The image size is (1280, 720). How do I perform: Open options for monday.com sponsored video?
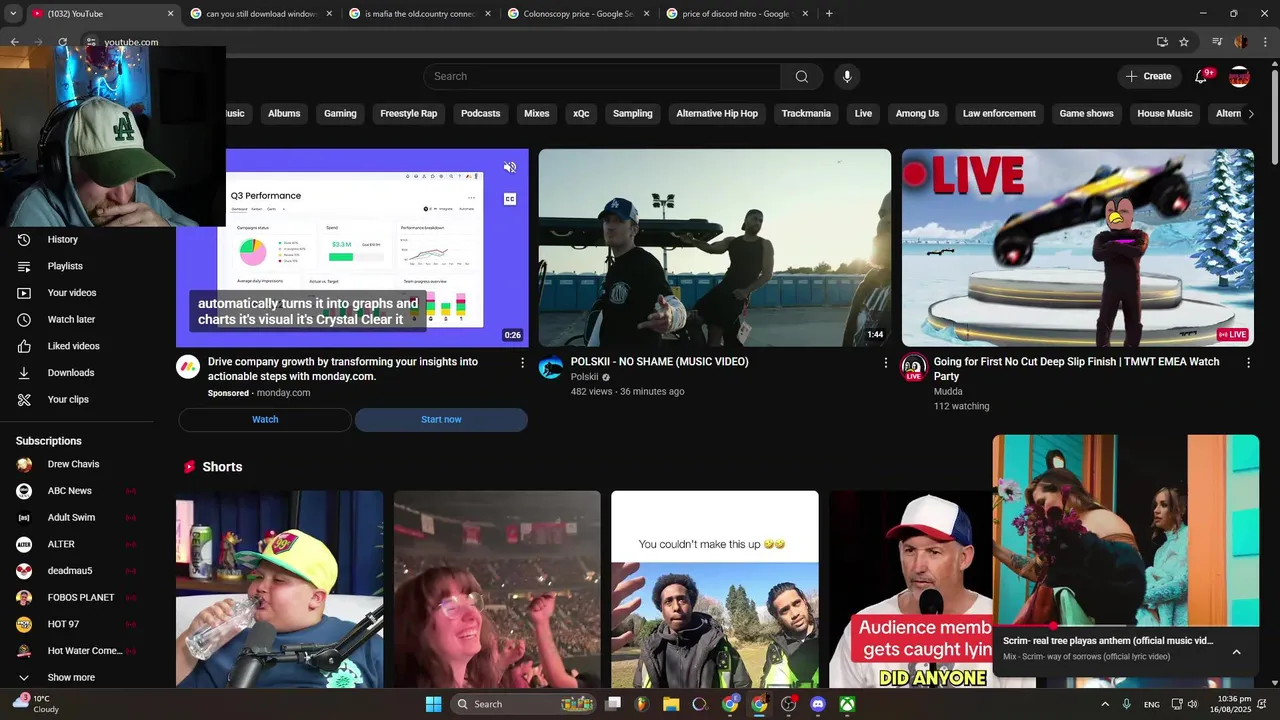(x=522, y=363)
